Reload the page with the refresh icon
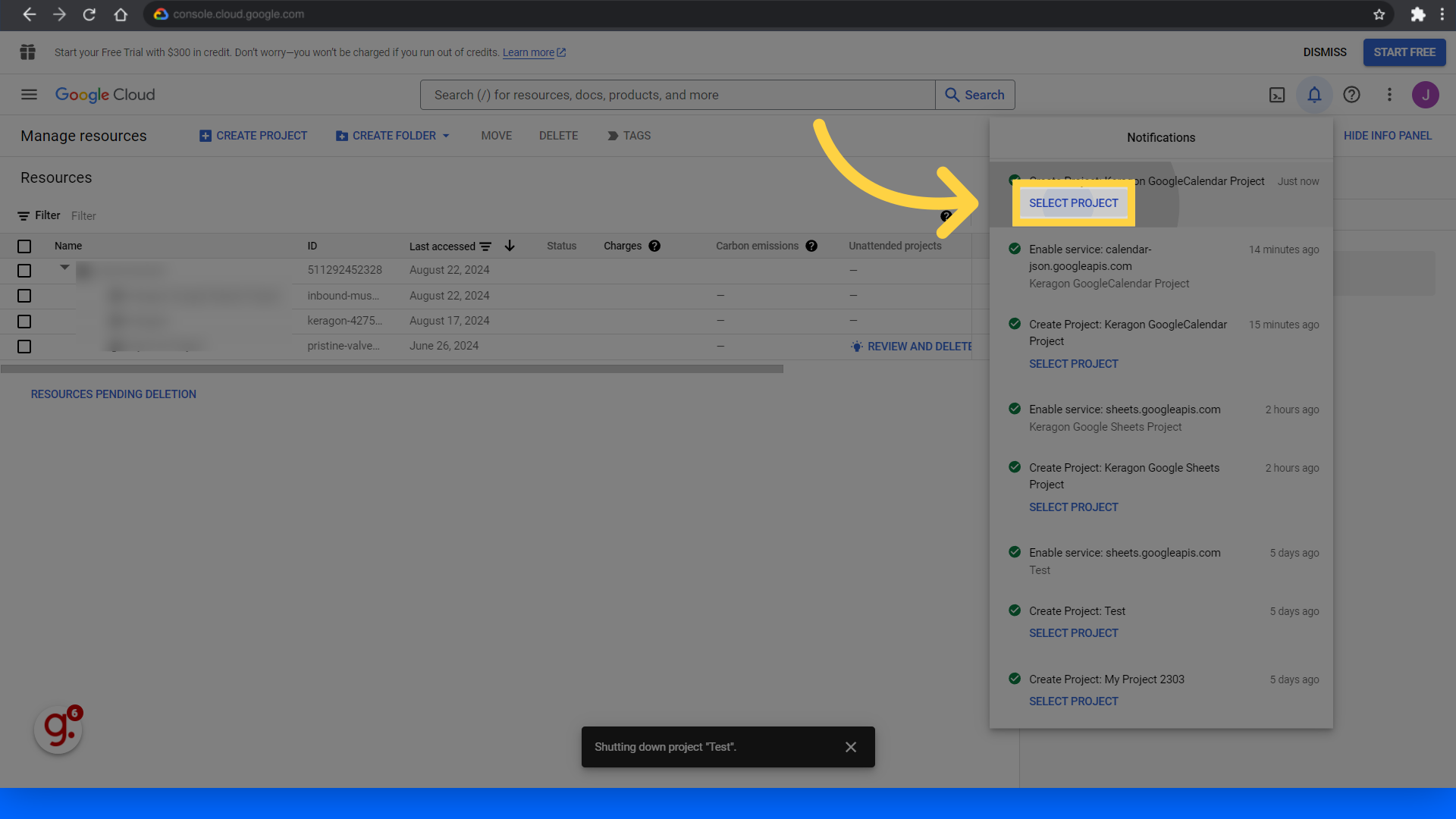This screenshot has height=819, width=1456. 89,14
